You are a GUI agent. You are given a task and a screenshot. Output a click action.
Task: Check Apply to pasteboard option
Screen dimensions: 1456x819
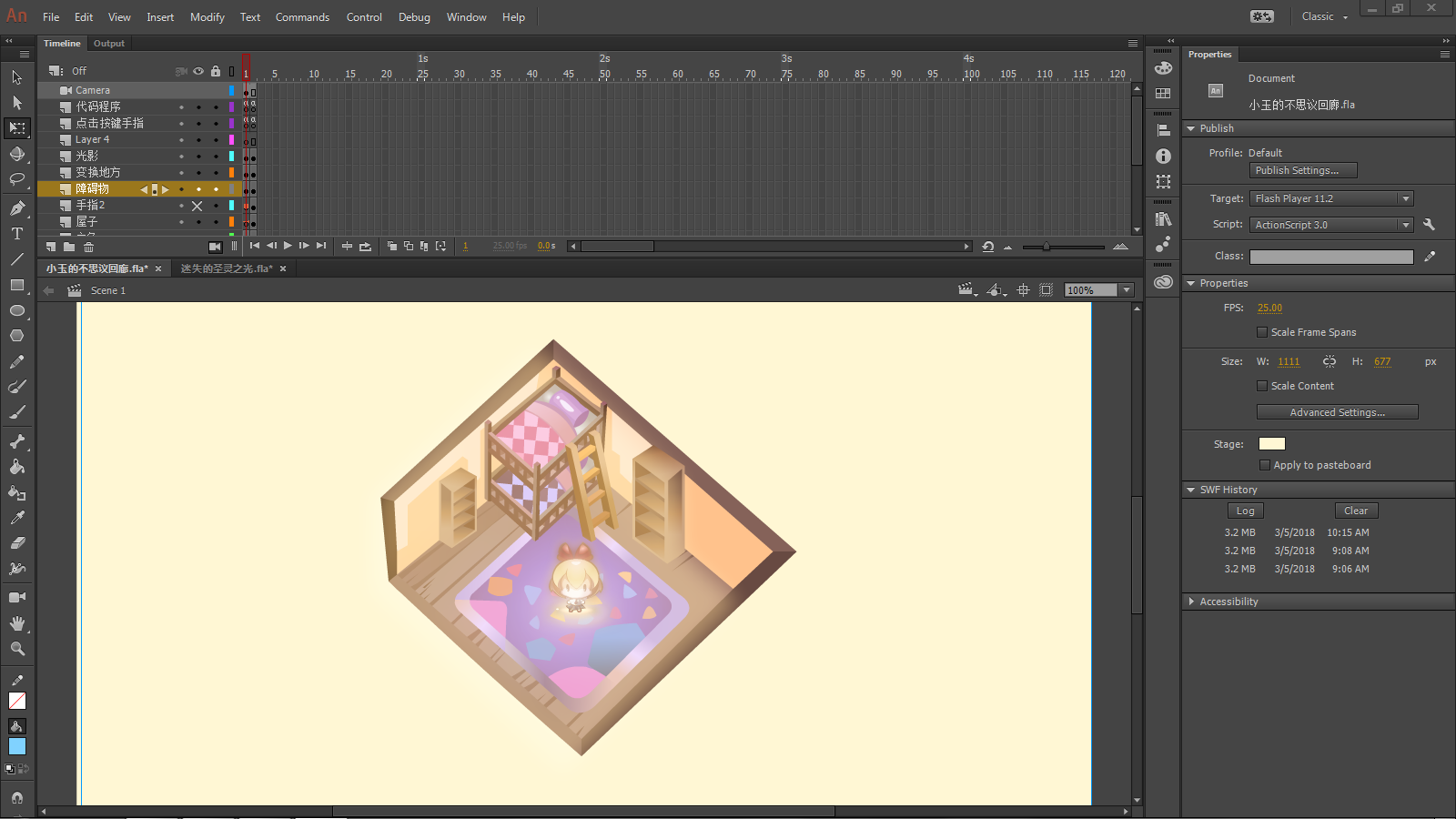point(1265,465)
